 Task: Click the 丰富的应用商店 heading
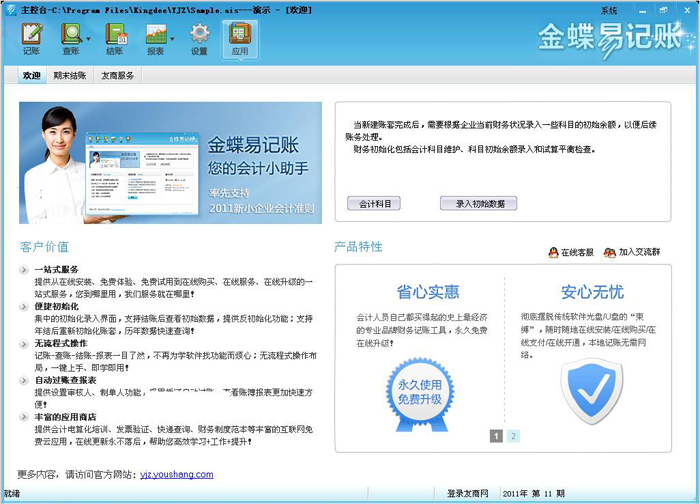(x=66, y=417)
